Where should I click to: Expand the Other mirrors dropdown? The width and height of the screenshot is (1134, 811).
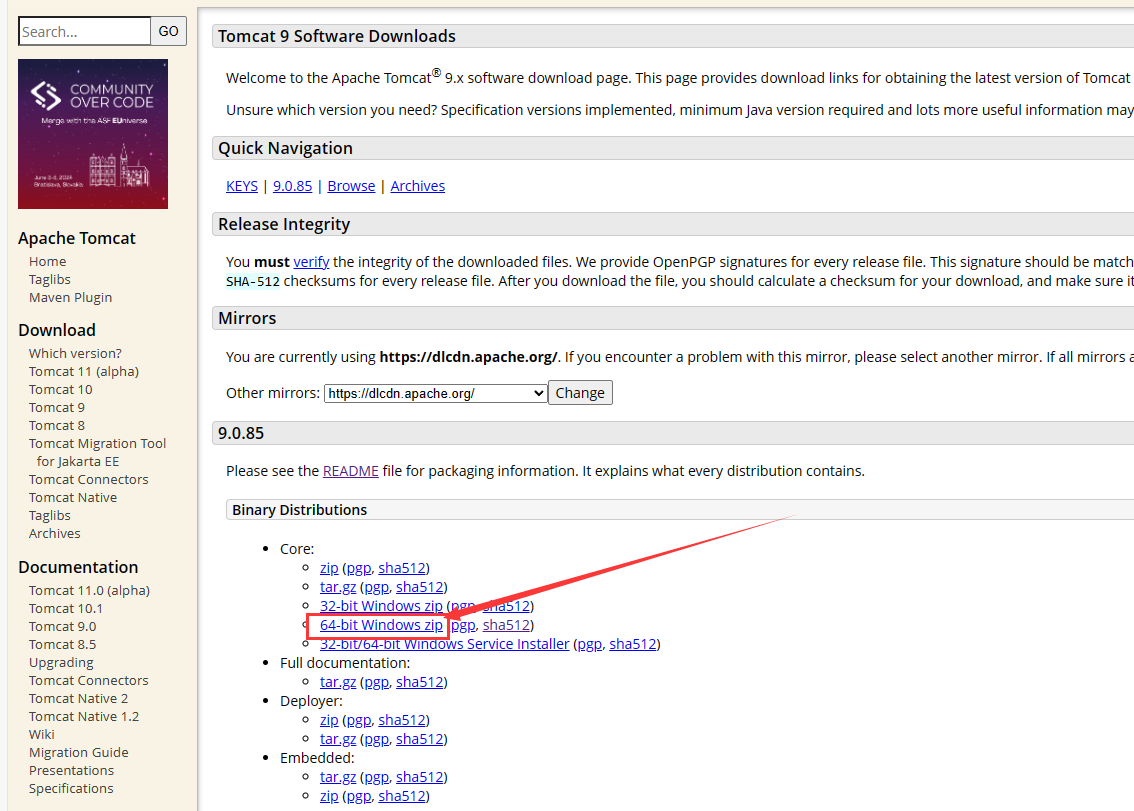click(435, 393)
